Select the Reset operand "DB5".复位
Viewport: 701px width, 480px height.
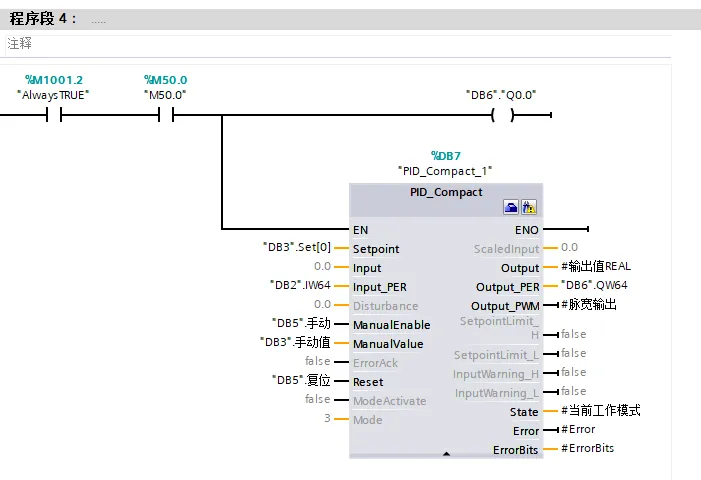301,380
